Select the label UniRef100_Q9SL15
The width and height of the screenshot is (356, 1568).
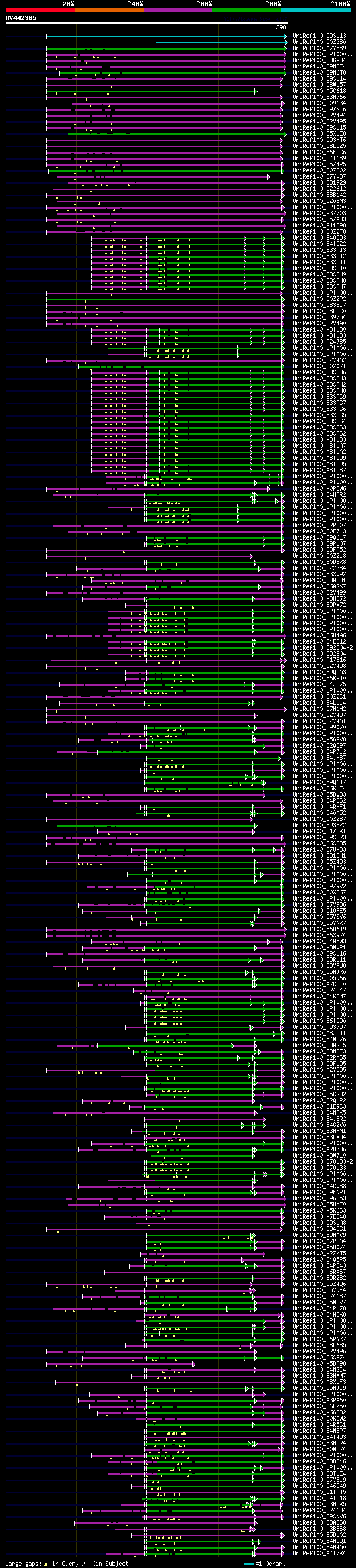click(319, 128)
